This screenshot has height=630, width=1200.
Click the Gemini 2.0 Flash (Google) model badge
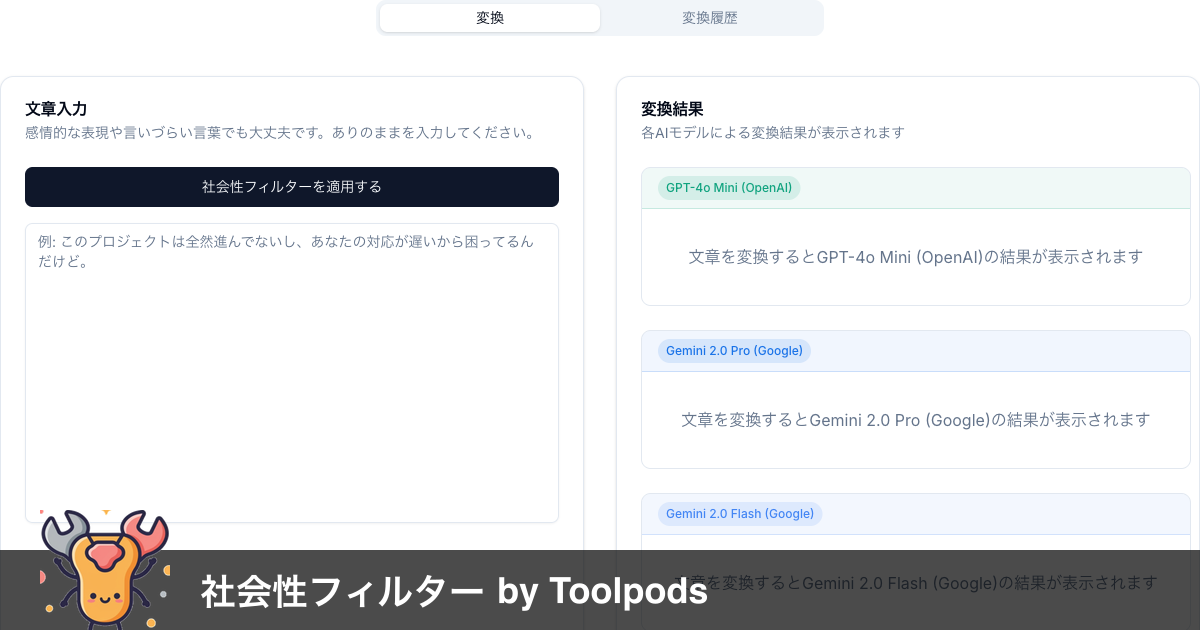[739, 513]
